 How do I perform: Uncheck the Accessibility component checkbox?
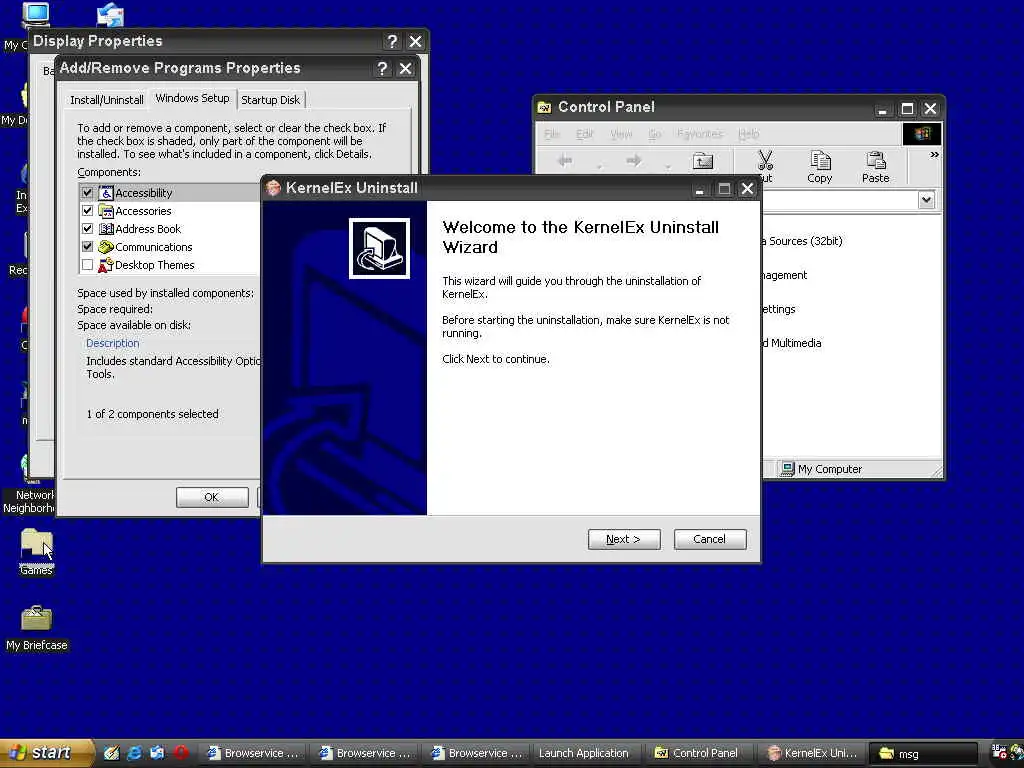tap(88, 193)
